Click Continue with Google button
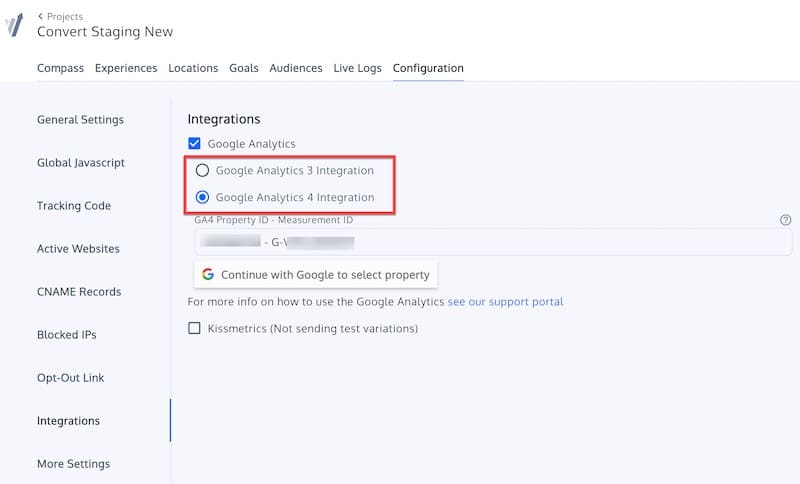The width and height of the screenshot is (800, 484). point(316,274)
